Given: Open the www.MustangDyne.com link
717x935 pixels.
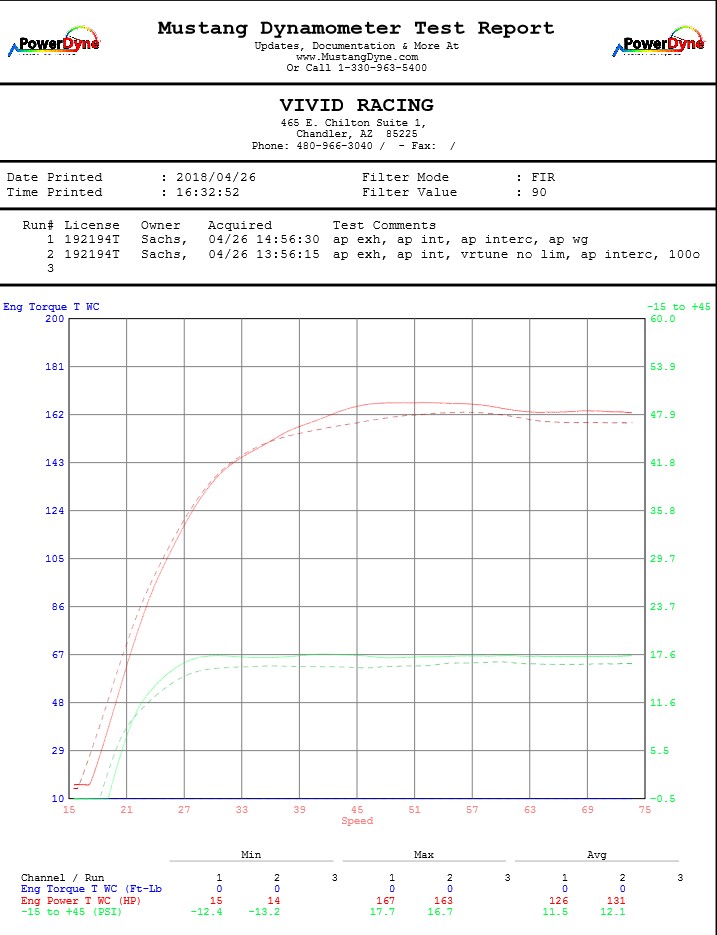Looking at the screenshot, I should point(356,57).
